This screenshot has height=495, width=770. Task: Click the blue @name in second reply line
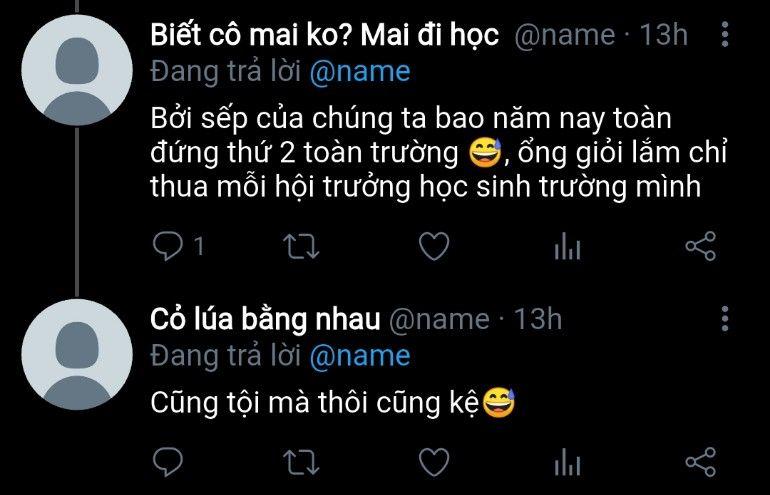pyautogui.click(x=360, y=356)
